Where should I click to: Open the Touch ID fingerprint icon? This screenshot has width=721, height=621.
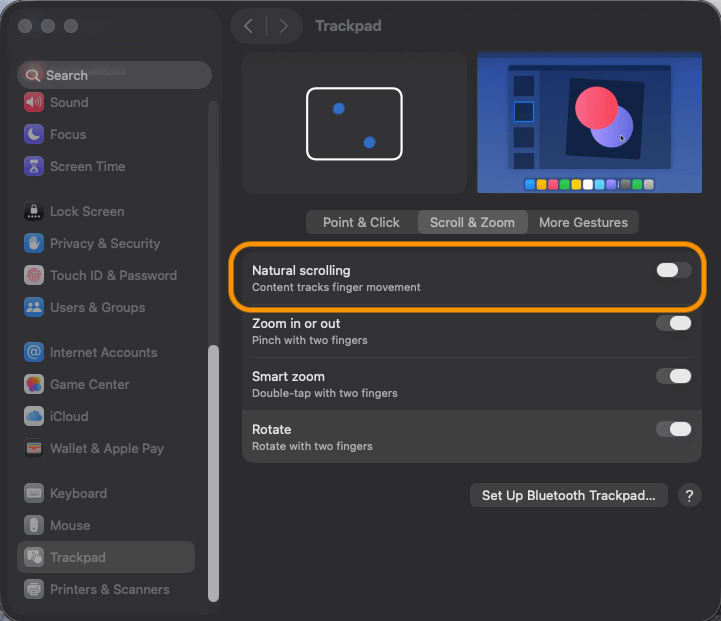coord(34,275)
